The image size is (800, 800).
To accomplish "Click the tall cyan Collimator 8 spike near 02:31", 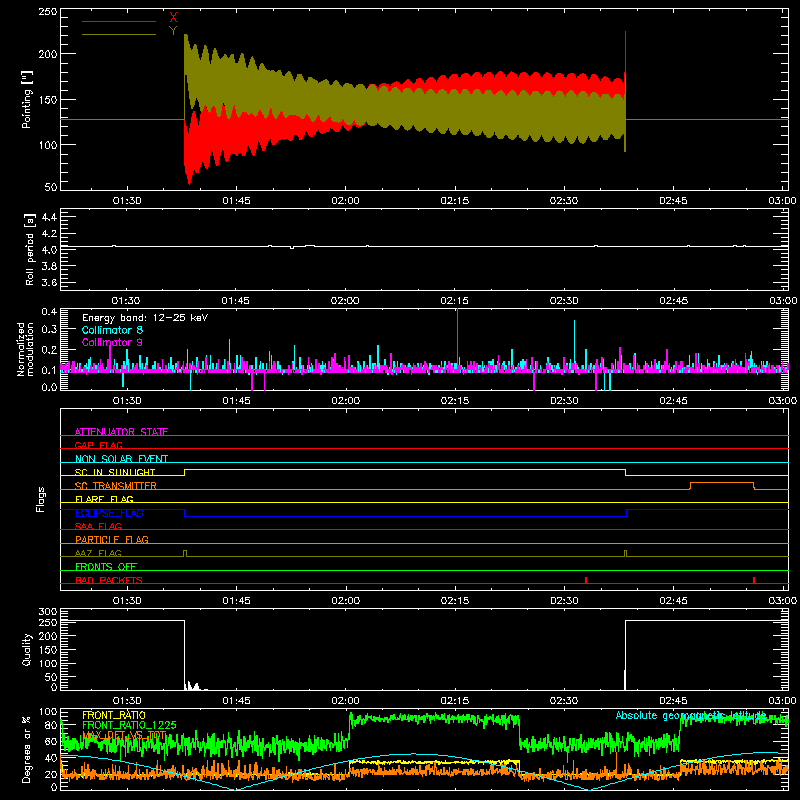I will [574, 344].
